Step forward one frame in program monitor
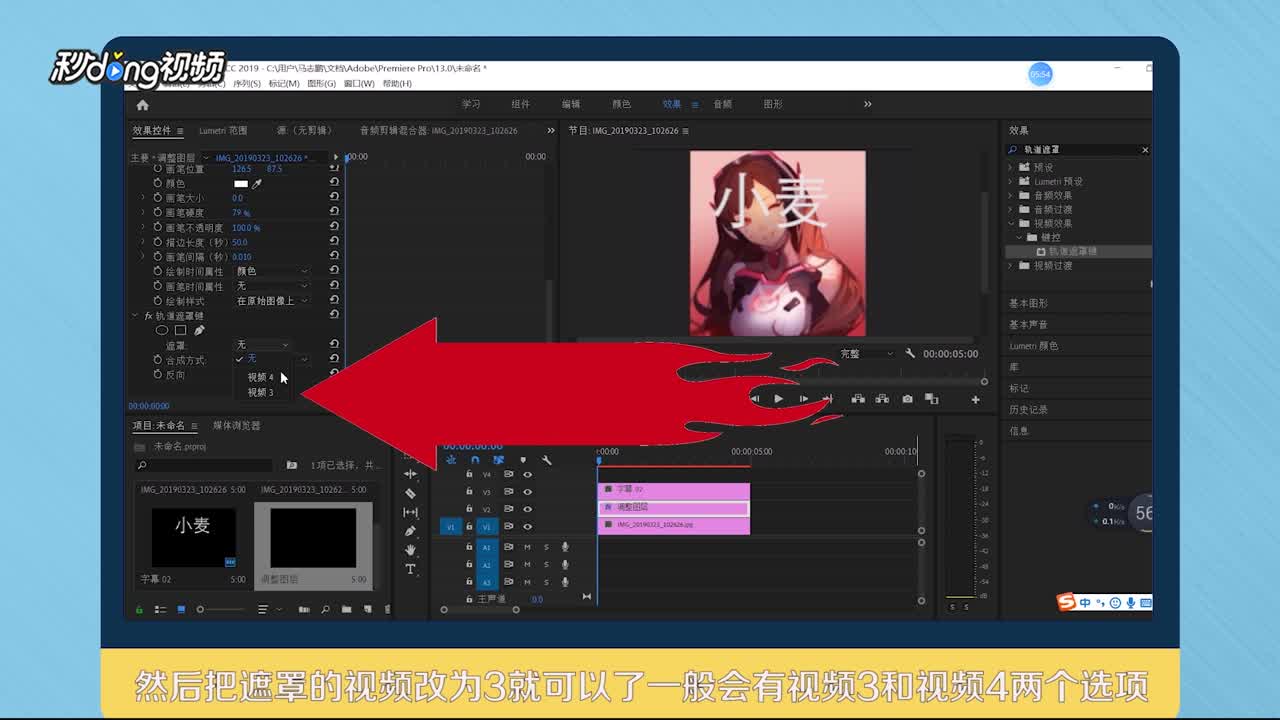Screen dimensions: 1280x720 coord(803,399)
